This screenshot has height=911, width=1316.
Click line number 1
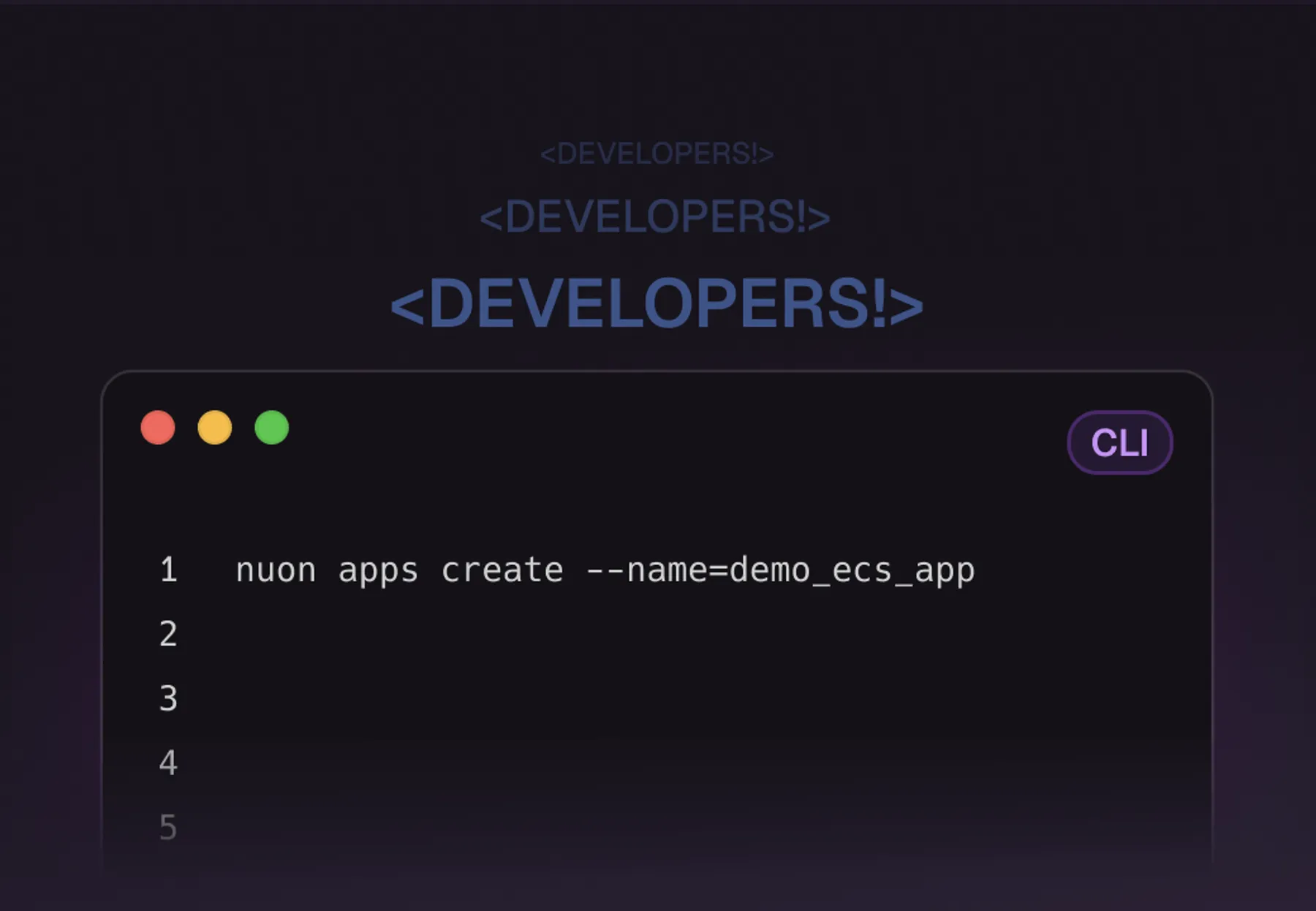tap(169, 570)
